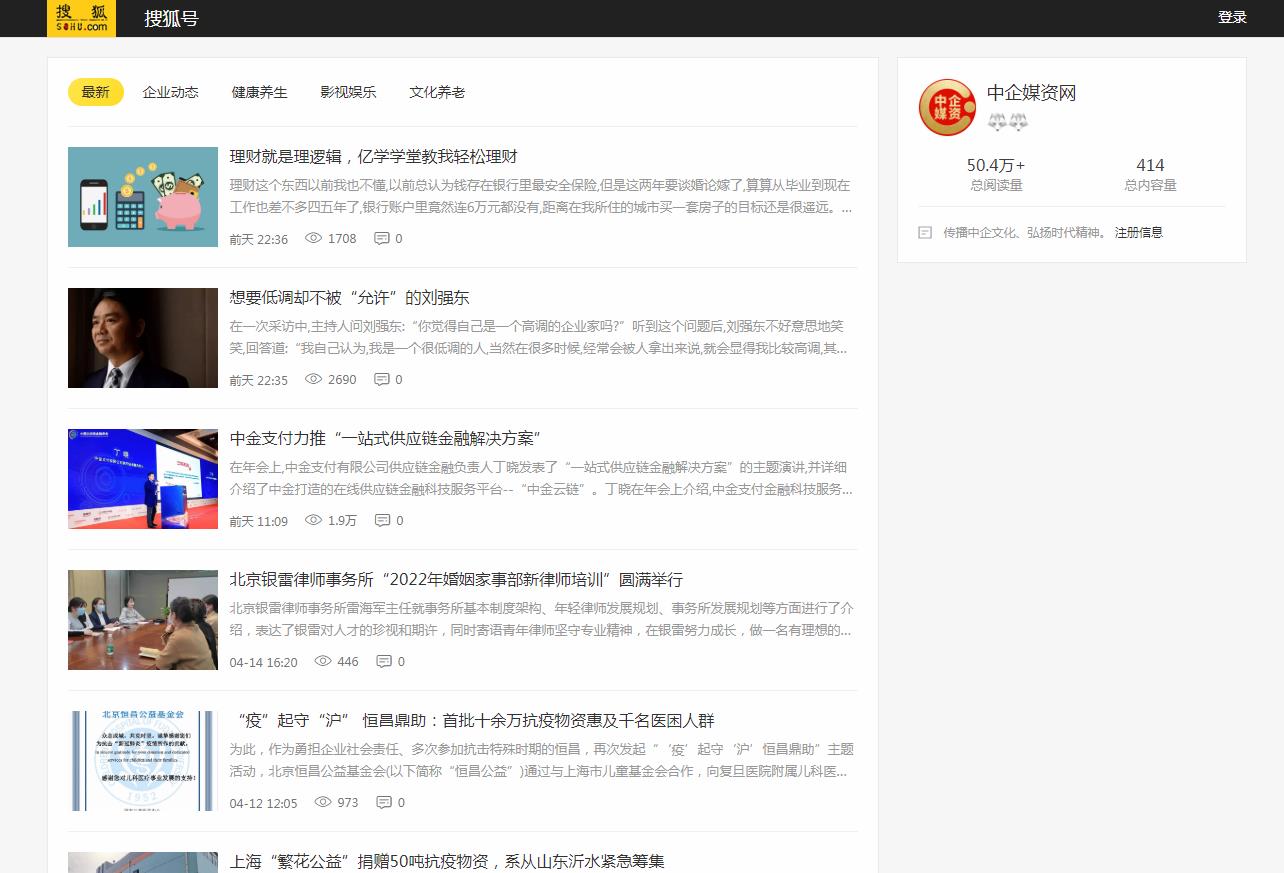Screen dimensions: 1284x873
Task: Switch to the 健康养生 tab
Action: click(260, 92)
